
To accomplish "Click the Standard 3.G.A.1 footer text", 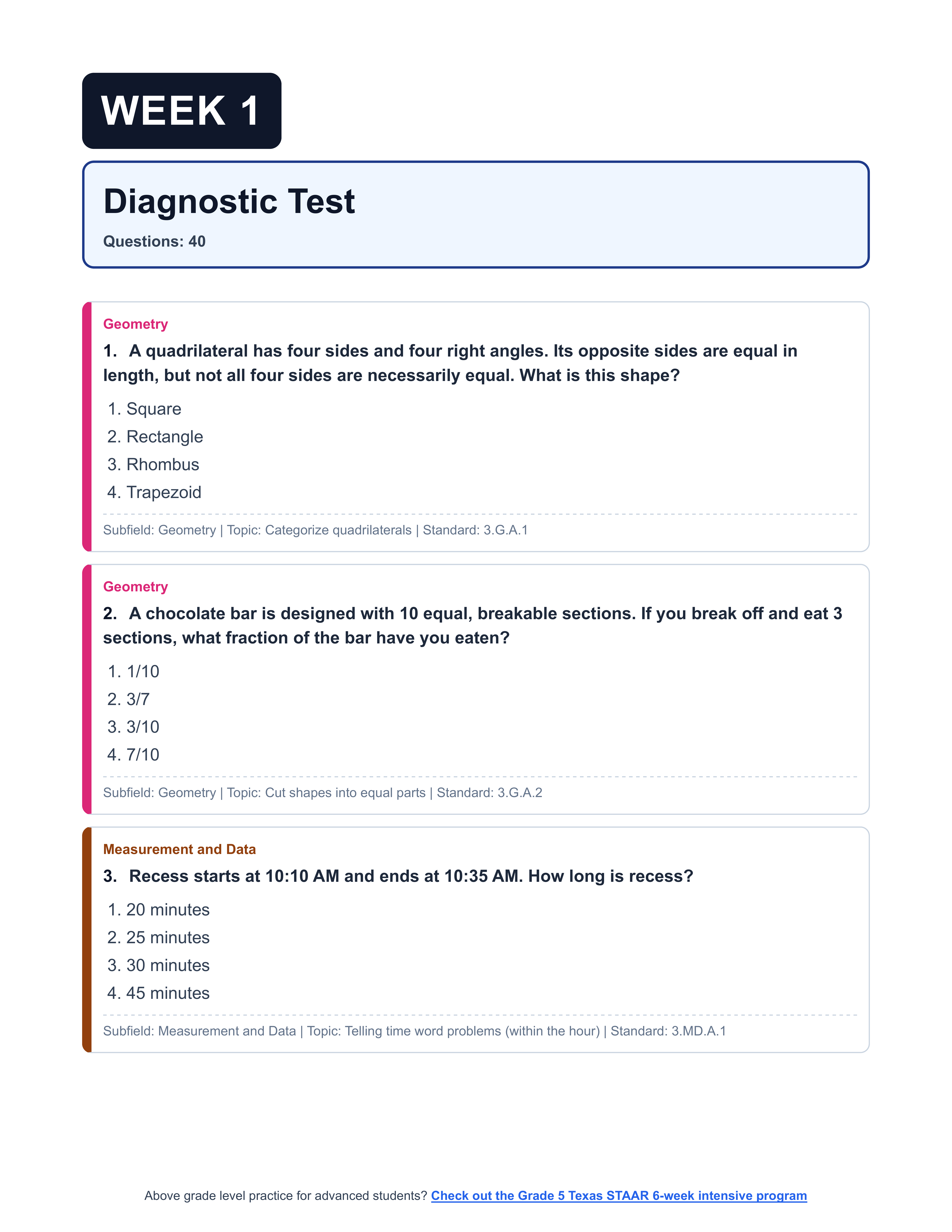I will click(x=475, y=530).
